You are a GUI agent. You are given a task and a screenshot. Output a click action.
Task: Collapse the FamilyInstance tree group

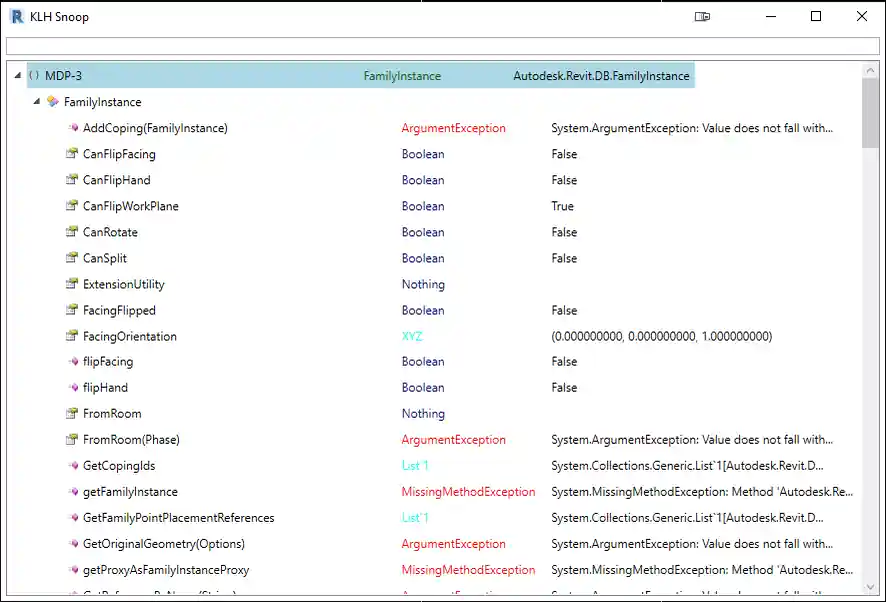[37, 102]
